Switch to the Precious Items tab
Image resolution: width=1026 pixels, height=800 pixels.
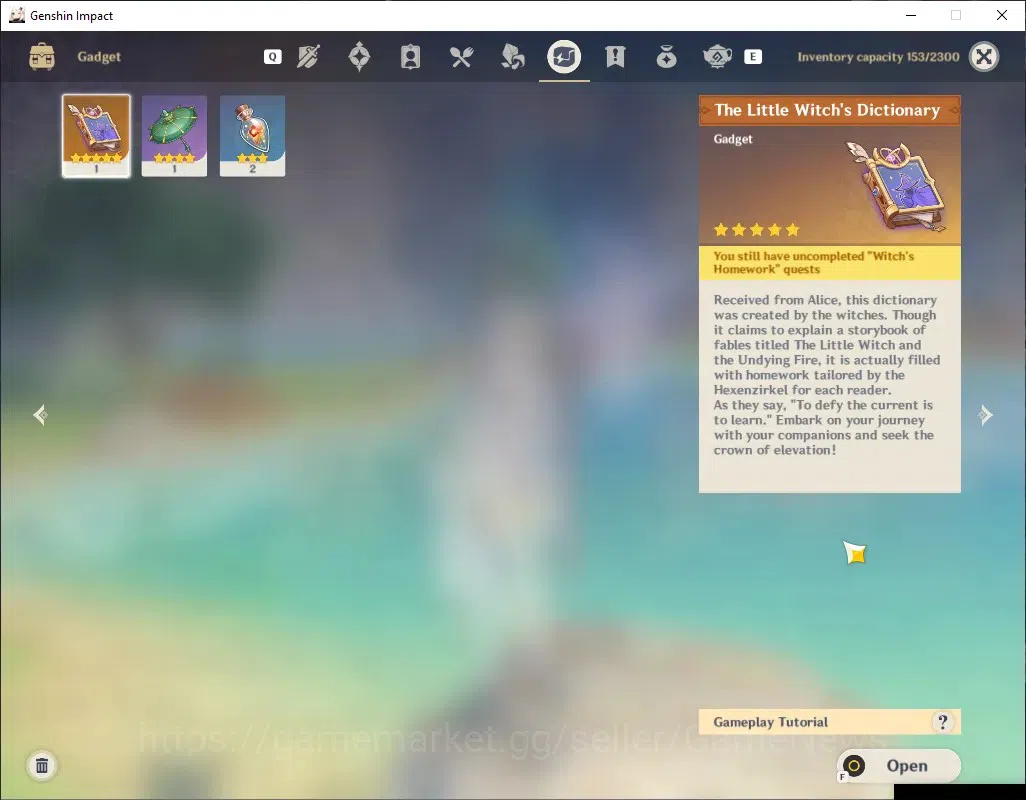click(x=666, y=57)
